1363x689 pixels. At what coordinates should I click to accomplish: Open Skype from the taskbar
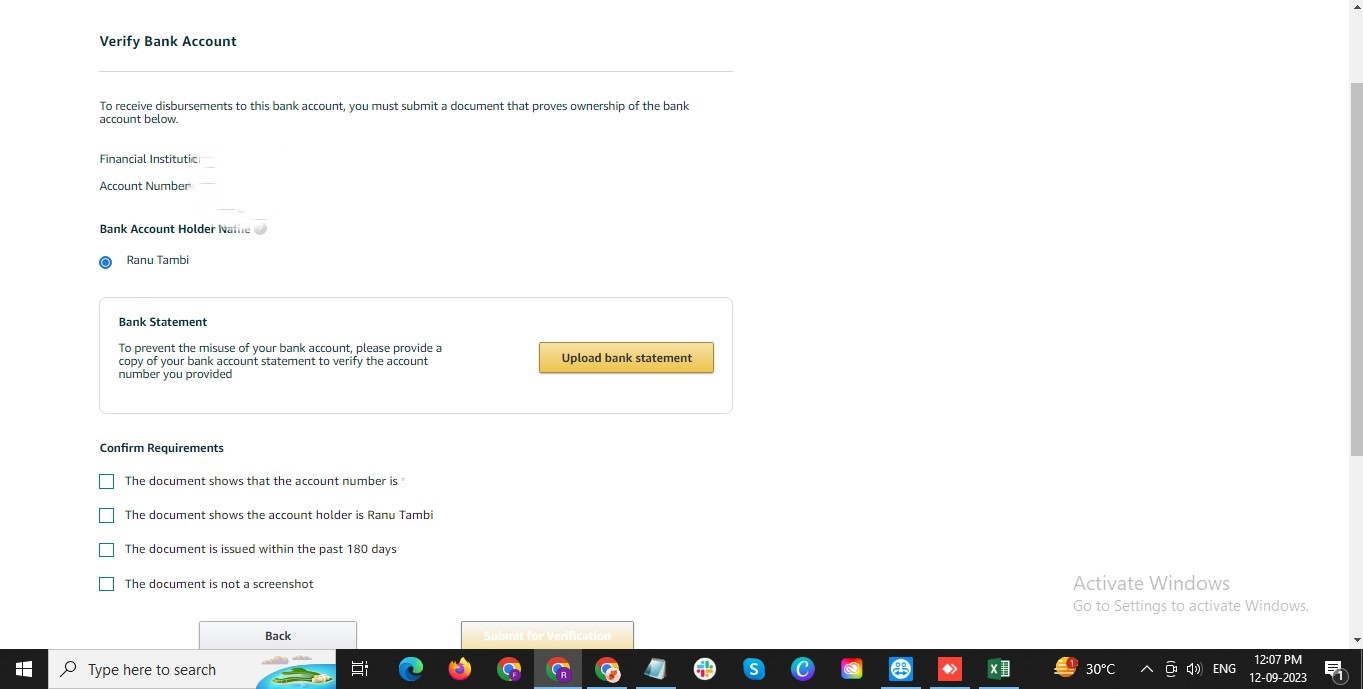[754, 669]
